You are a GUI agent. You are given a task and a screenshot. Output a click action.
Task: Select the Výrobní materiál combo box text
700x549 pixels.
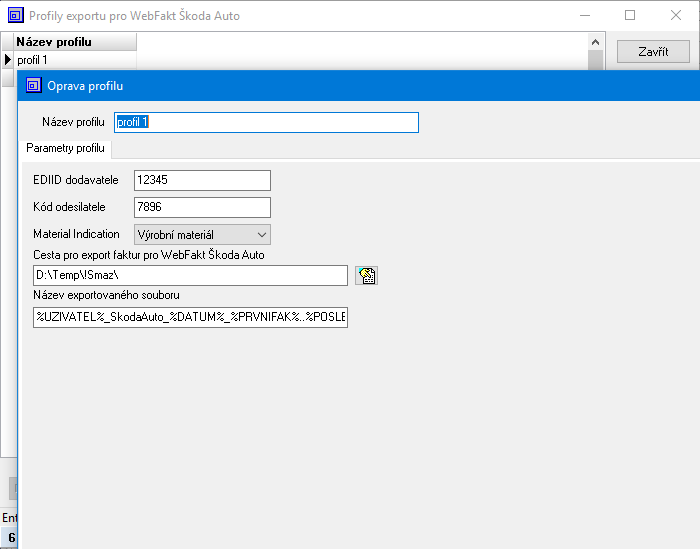(192, 234)
